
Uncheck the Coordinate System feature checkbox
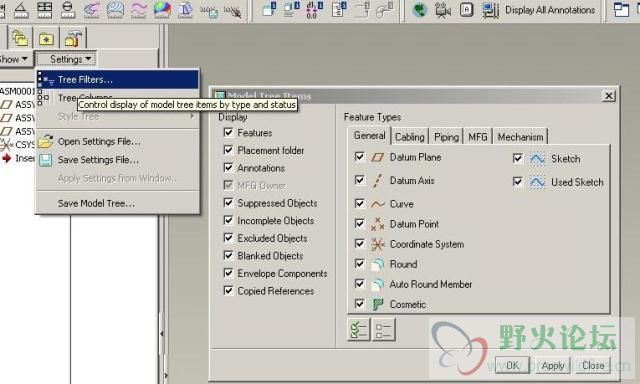click(360, 243)
